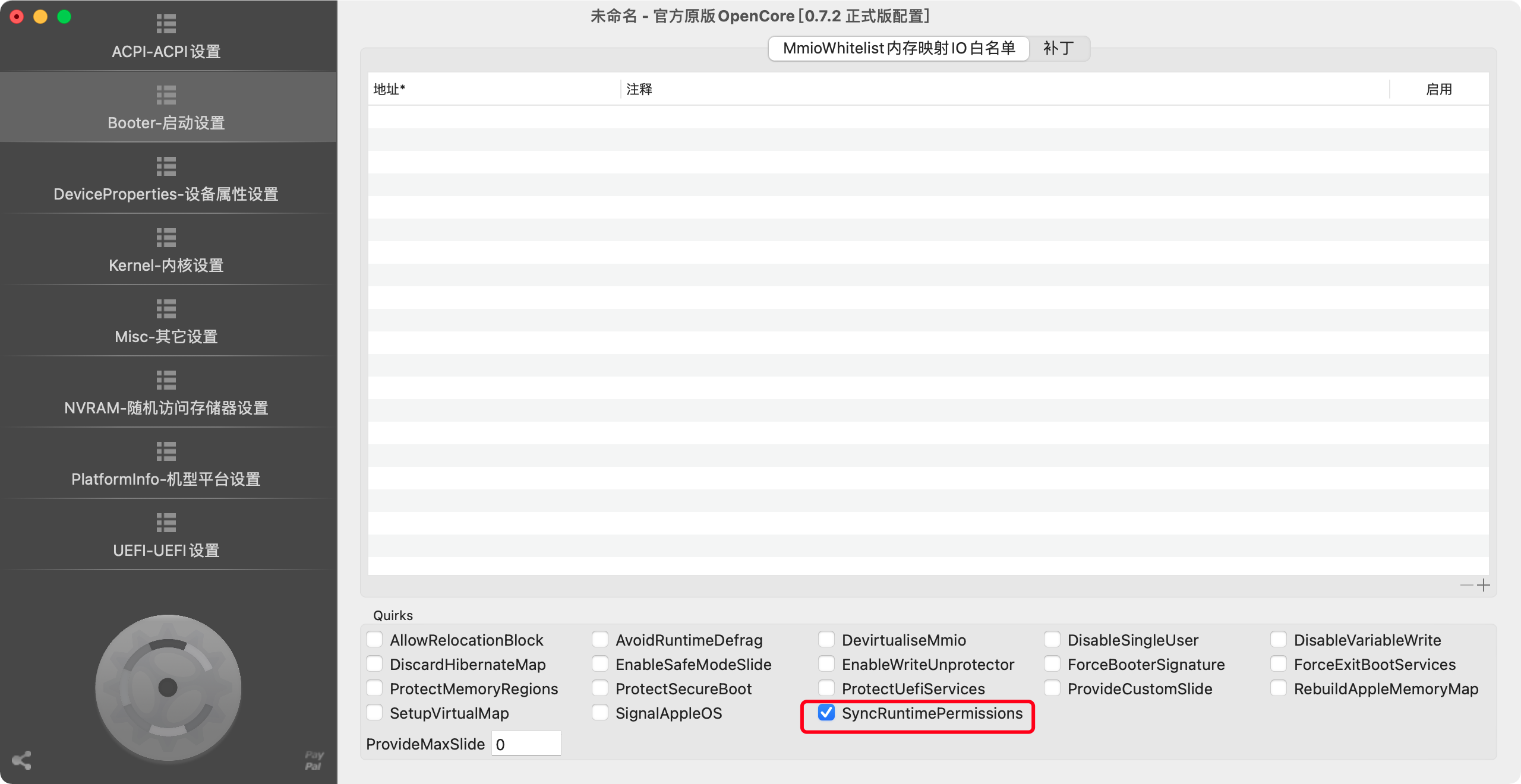Click the PayPal donate icon
The width and height of the screenshot is (1521, 784).
tap(314, 760)
